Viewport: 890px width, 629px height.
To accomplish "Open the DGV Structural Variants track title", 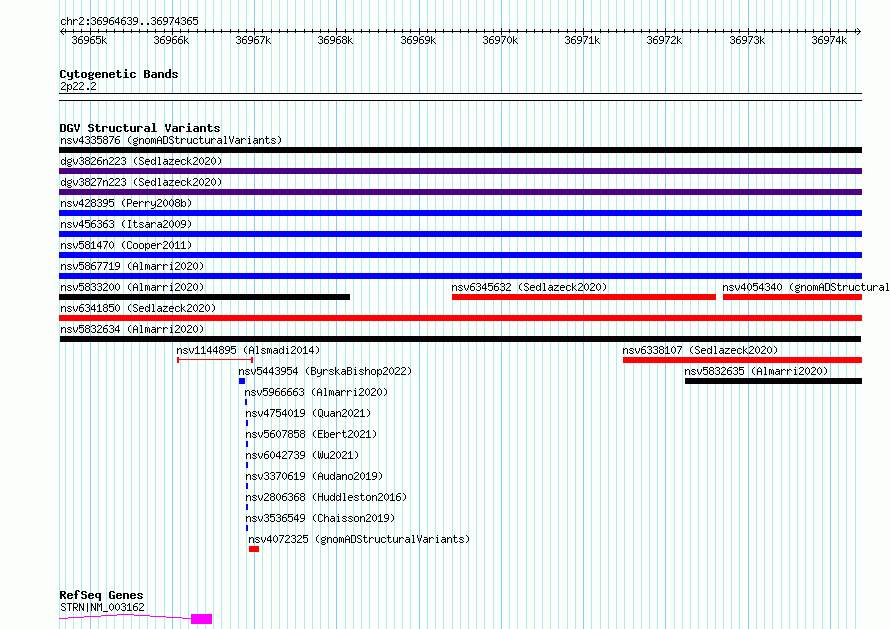I will coord(140,128).
